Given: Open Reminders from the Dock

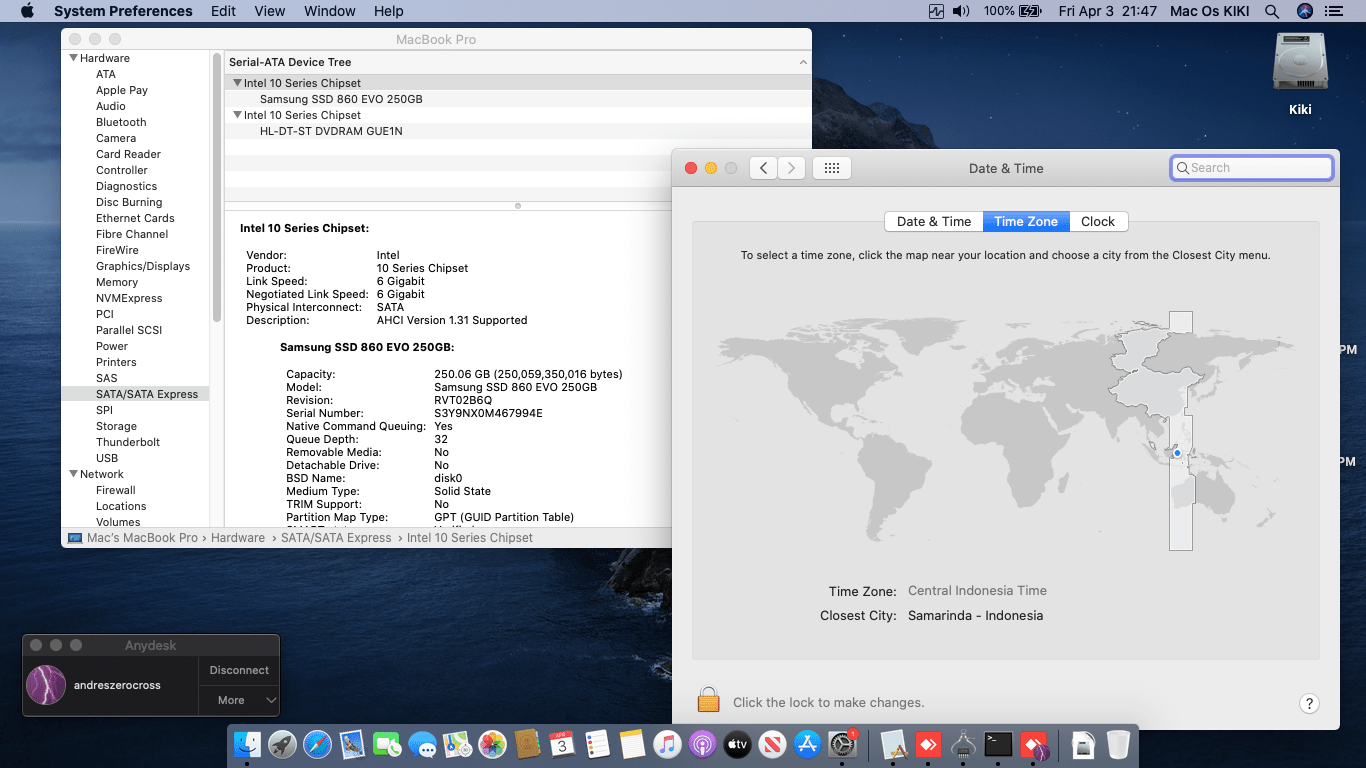Looking at the screenshot, I should pyautogui.click(x=597, y=744).
